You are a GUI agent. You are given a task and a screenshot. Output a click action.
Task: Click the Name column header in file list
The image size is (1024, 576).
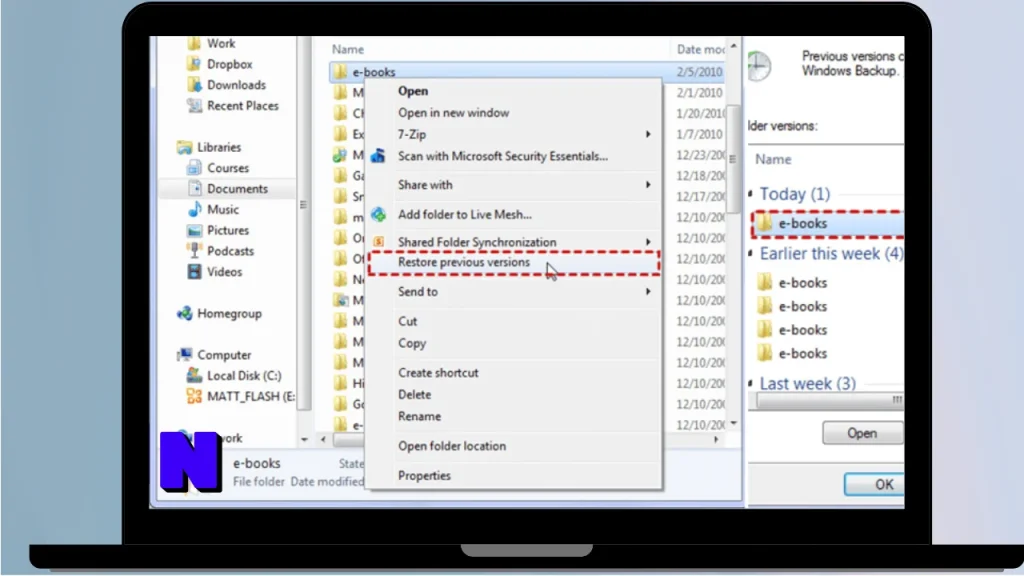coord(348,50)
